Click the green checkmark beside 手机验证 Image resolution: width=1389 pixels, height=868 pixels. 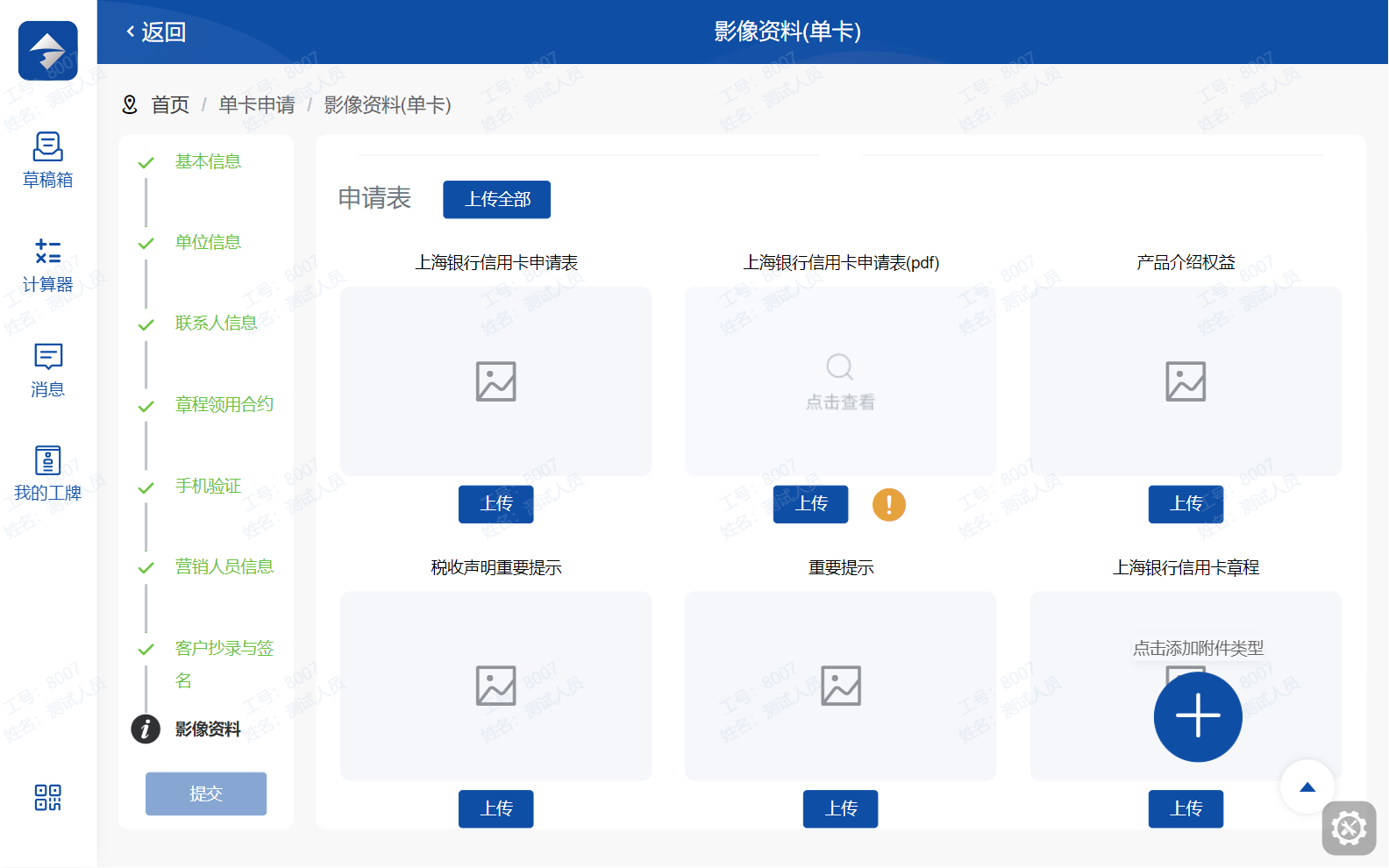pyautogui.click(x=146, y=487)
